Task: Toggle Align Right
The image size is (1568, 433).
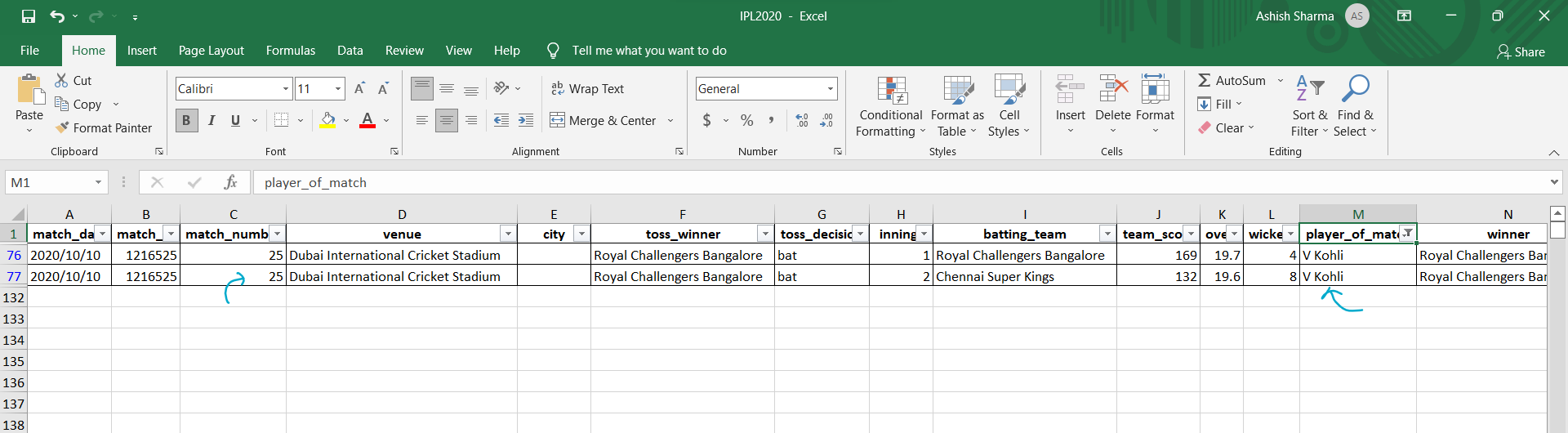Action: [x=471, y=120]
